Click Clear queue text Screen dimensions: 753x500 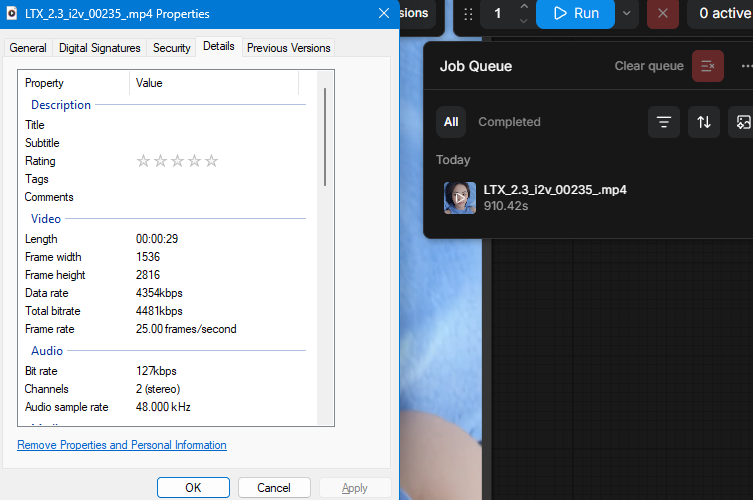pyautogui.click(x=649, y=66)
